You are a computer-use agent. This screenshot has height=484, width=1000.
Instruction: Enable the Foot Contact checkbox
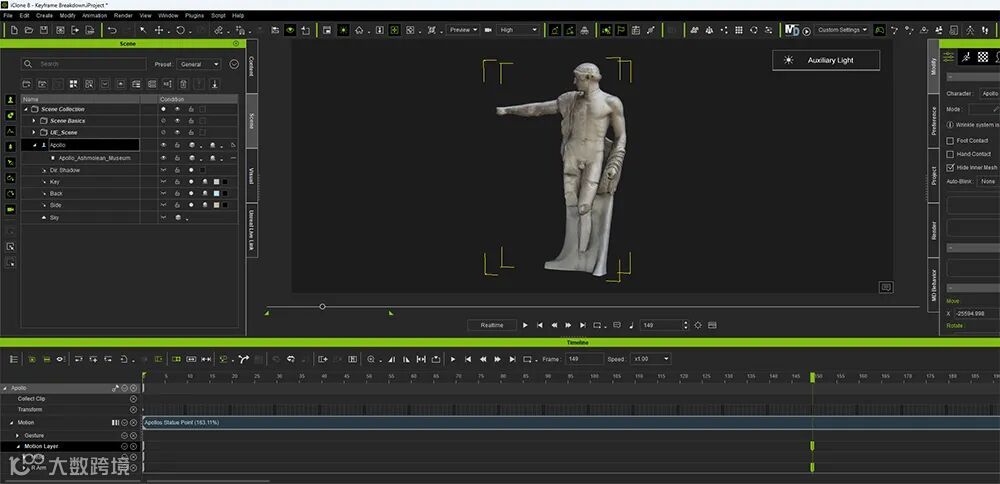[950, 140]
